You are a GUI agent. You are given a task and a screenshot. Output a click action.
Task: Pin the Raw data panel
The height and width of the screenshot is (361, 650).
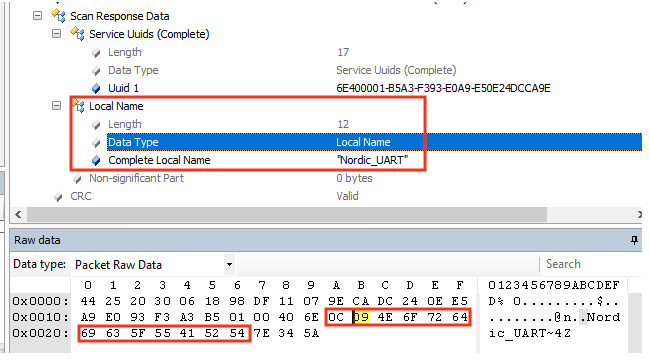pyautogui.click(x=634, y=240)
